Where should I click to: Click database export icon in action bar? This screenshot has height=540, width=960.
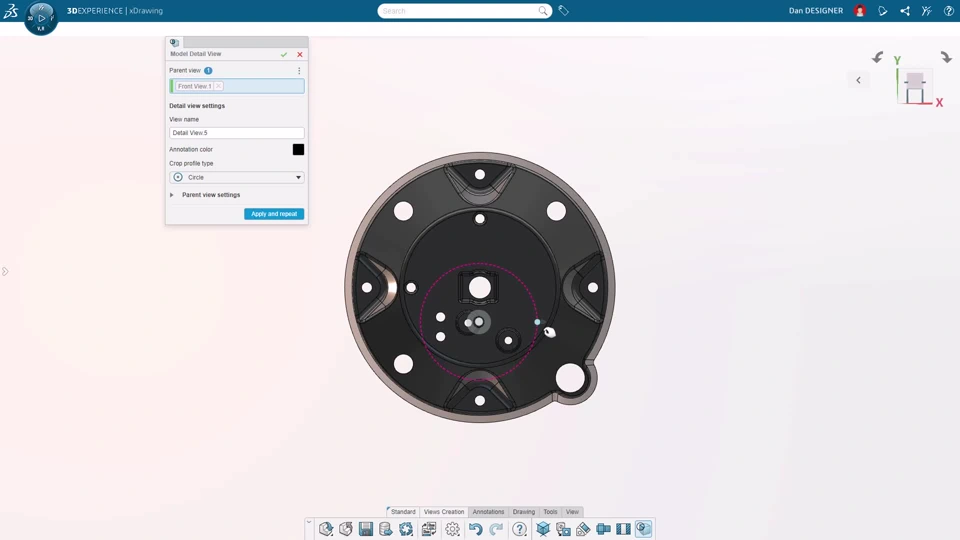[x=386, y=529]
